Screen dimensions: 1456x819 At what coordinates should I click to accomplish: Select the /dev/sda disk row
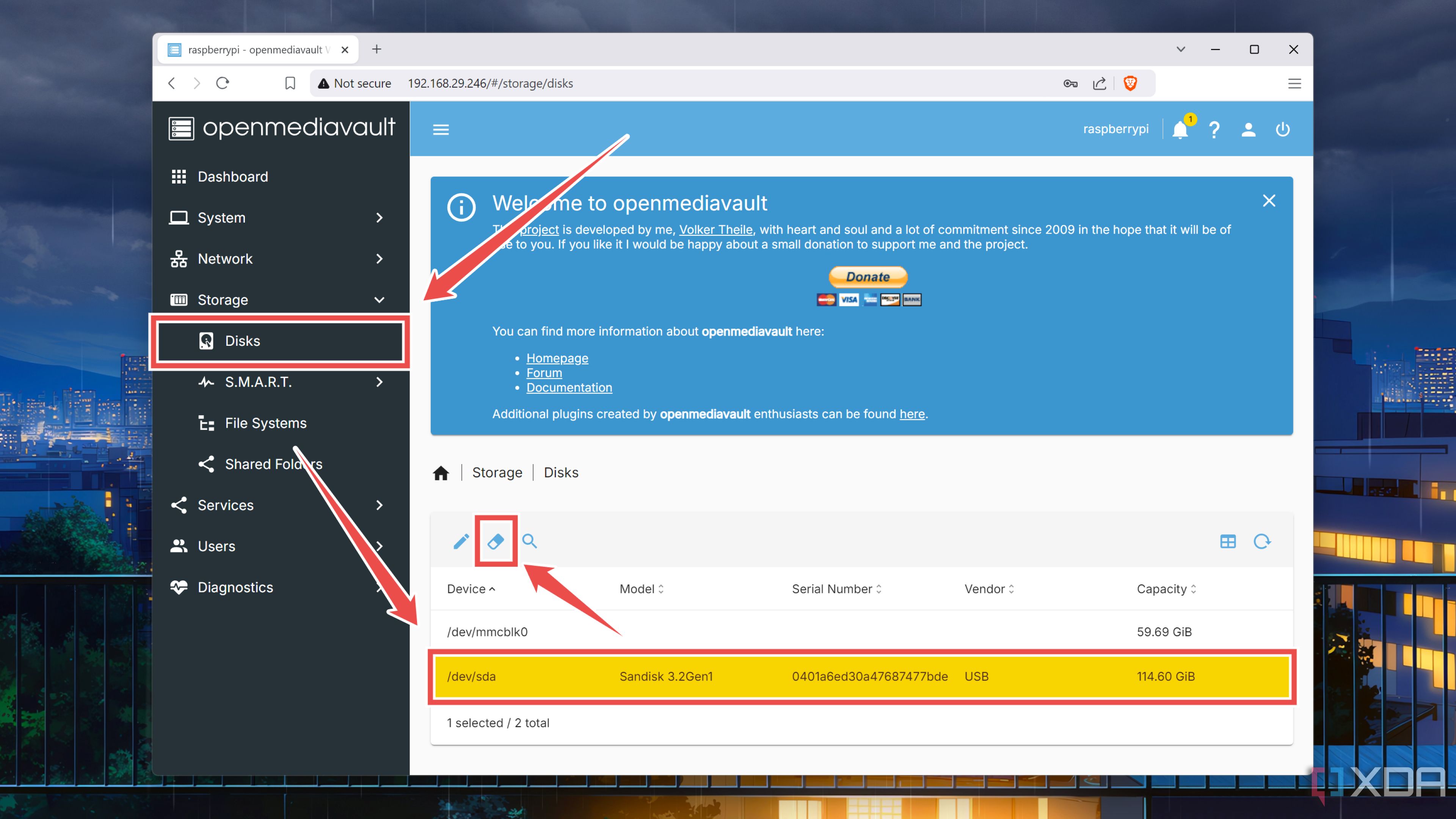[x=861, y=676]
